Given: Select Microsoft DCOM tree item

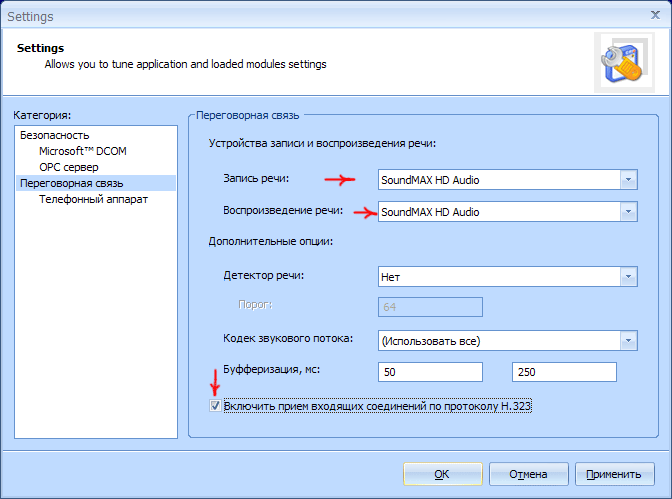Looking at the screenshot, I should coord(83,151).
